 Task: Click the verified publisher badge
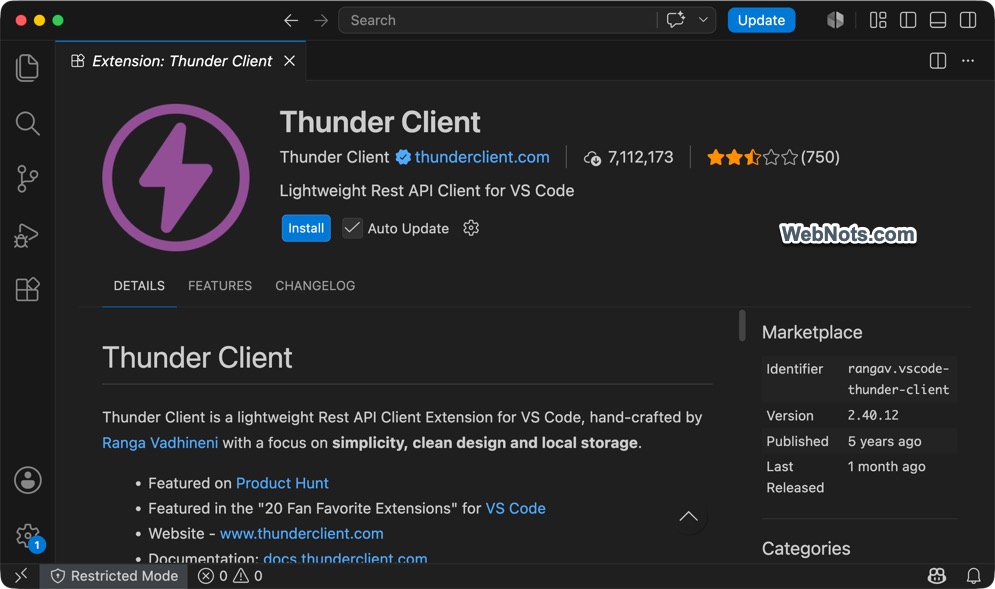click(x=403, y=157)
